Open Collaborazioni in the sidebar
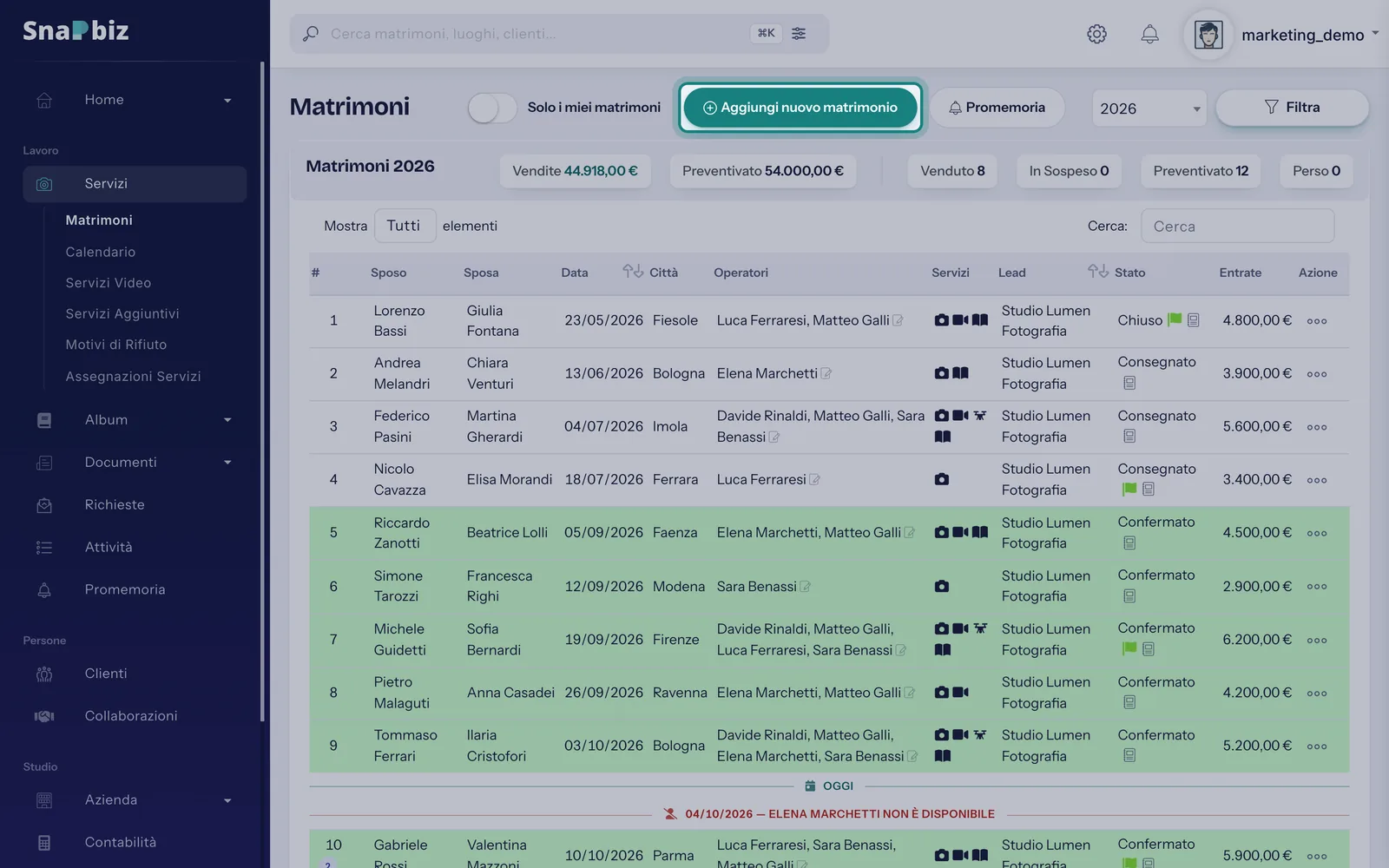The image size is (1389, 868). (x=131, y=716)
